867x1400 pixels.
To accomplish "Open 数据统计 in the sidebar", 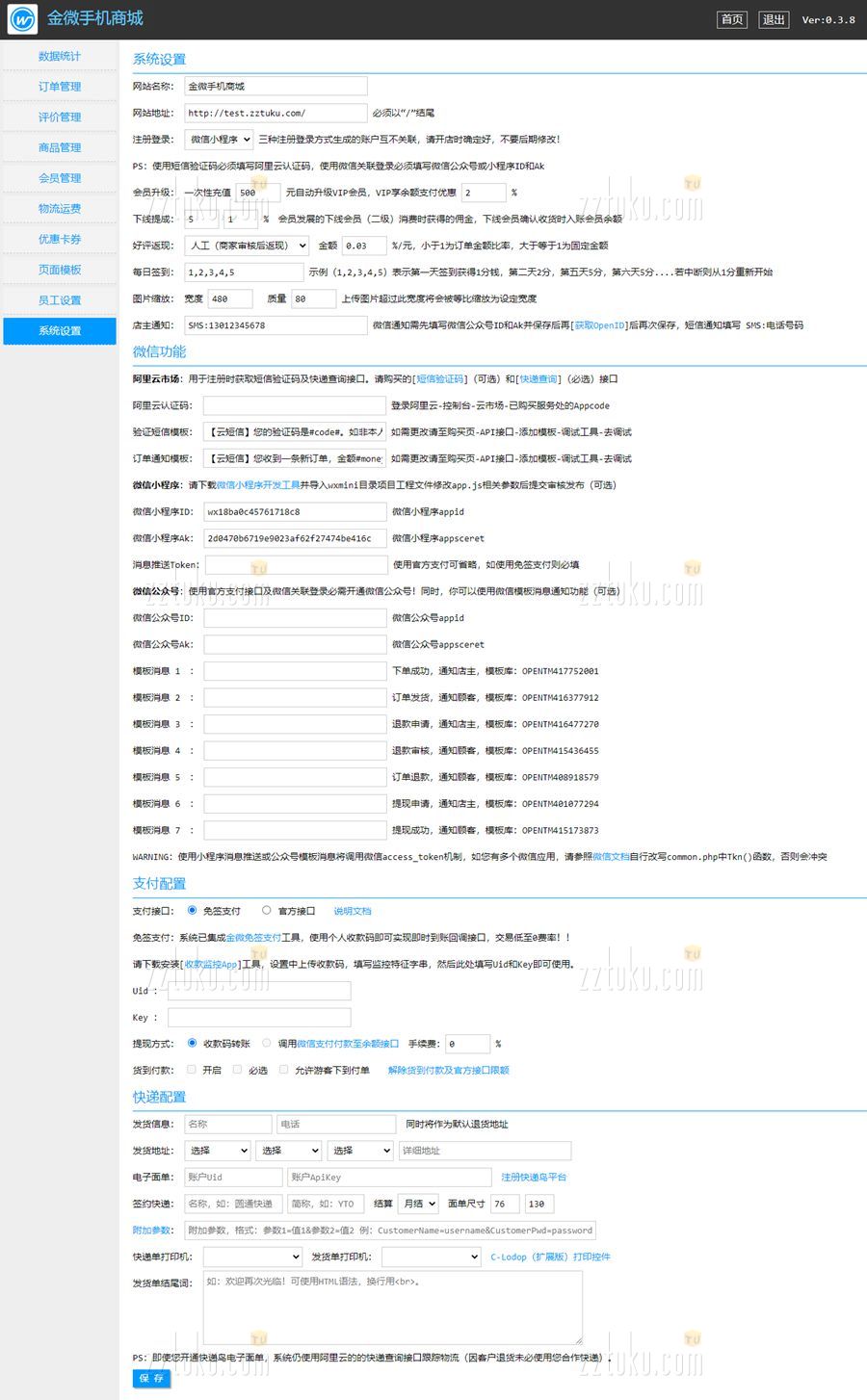I will [x=60, y=57].
